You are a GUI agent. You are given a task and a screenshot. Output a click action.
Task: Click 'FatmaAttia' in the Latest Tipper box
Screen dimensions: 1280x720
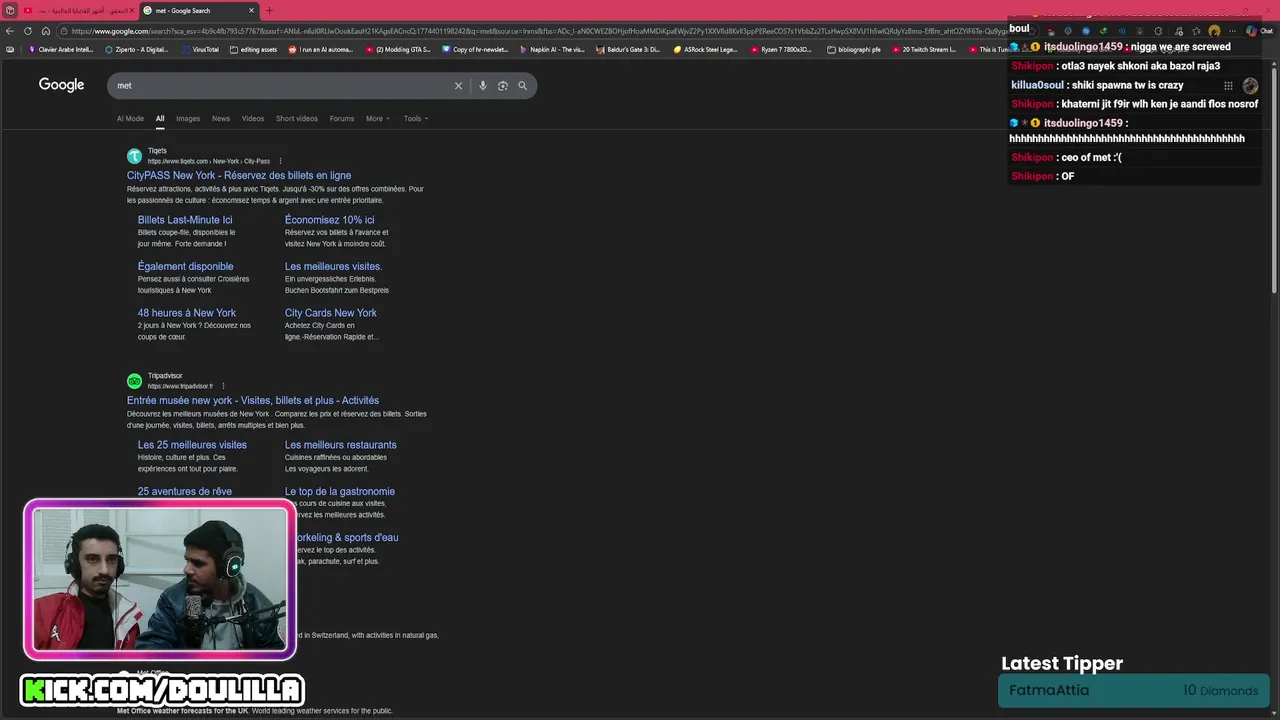point(1049,690)
